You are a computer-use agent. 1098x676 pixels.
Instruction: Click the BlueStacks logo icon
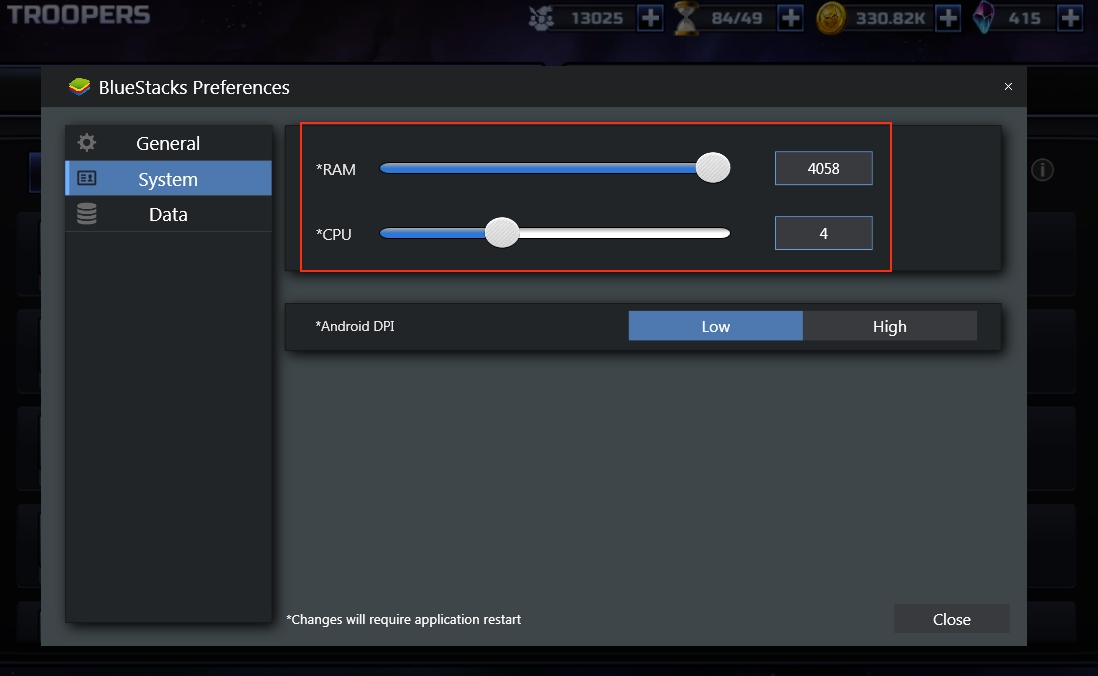coord(79,87)
